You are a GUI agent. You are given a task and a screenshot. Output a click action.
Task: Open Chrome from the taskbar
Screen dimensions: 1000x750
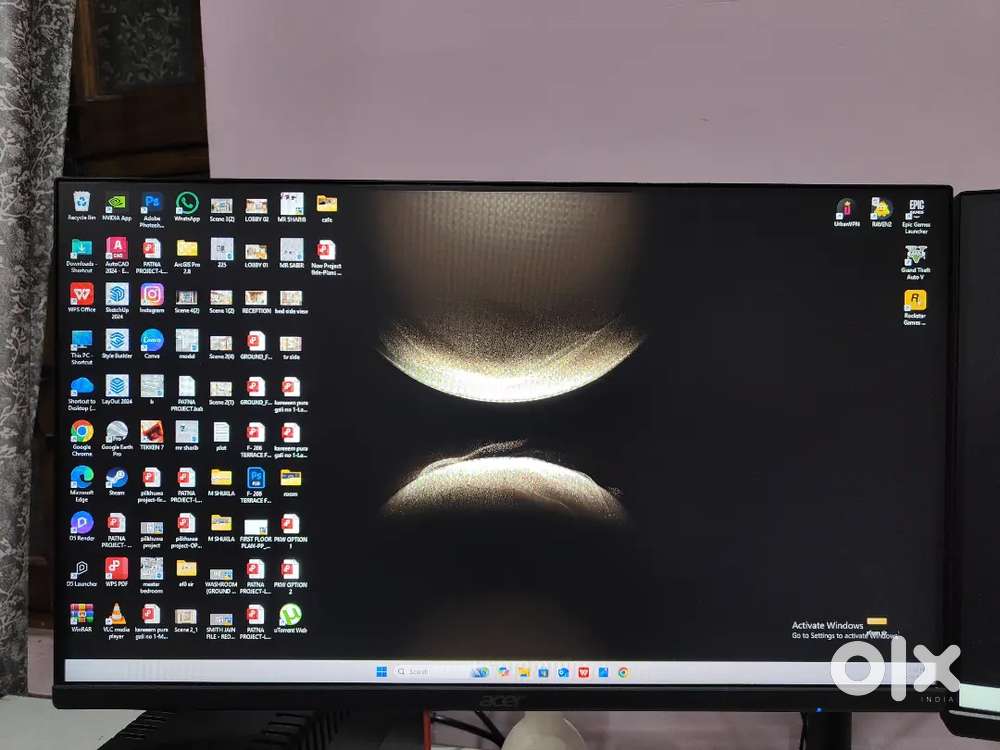click(x=621, y=673)
